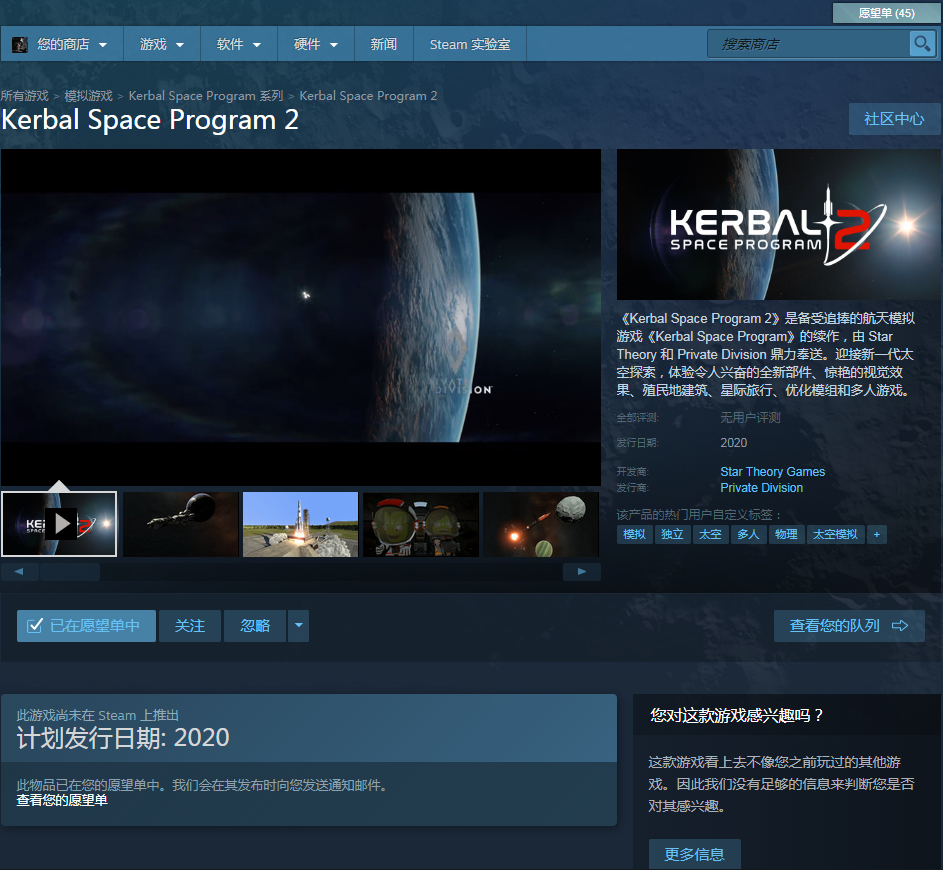Select the rocket launch screenshot thumbnail
This screenshot has height=870, width=943.
(x=300, y=523)
